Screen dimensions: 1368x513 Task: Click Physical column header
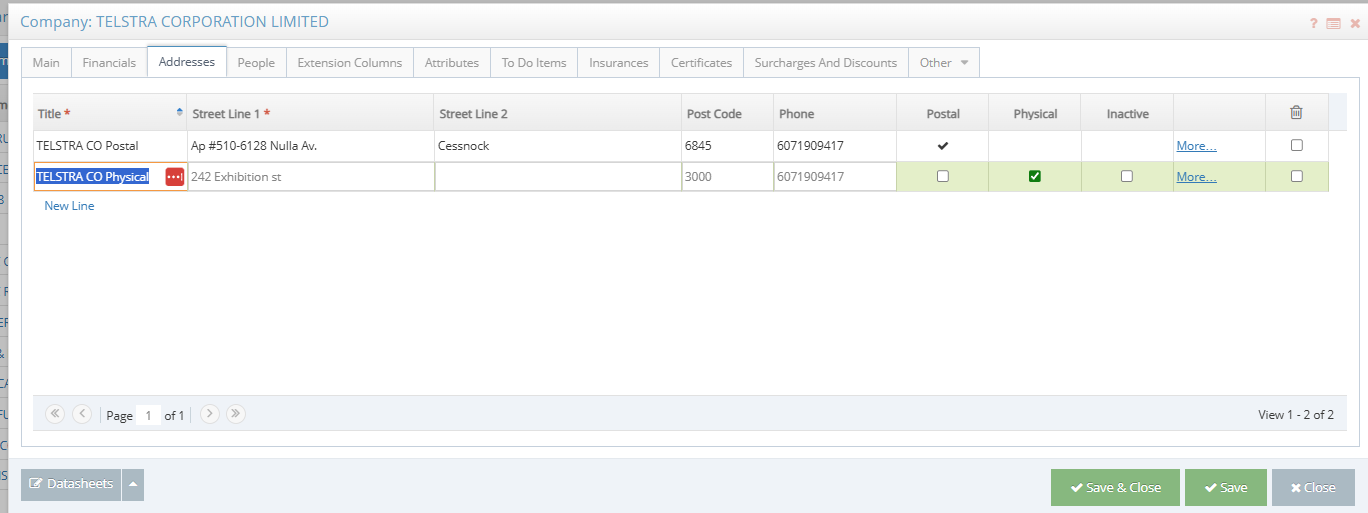tap(1035, 113)
